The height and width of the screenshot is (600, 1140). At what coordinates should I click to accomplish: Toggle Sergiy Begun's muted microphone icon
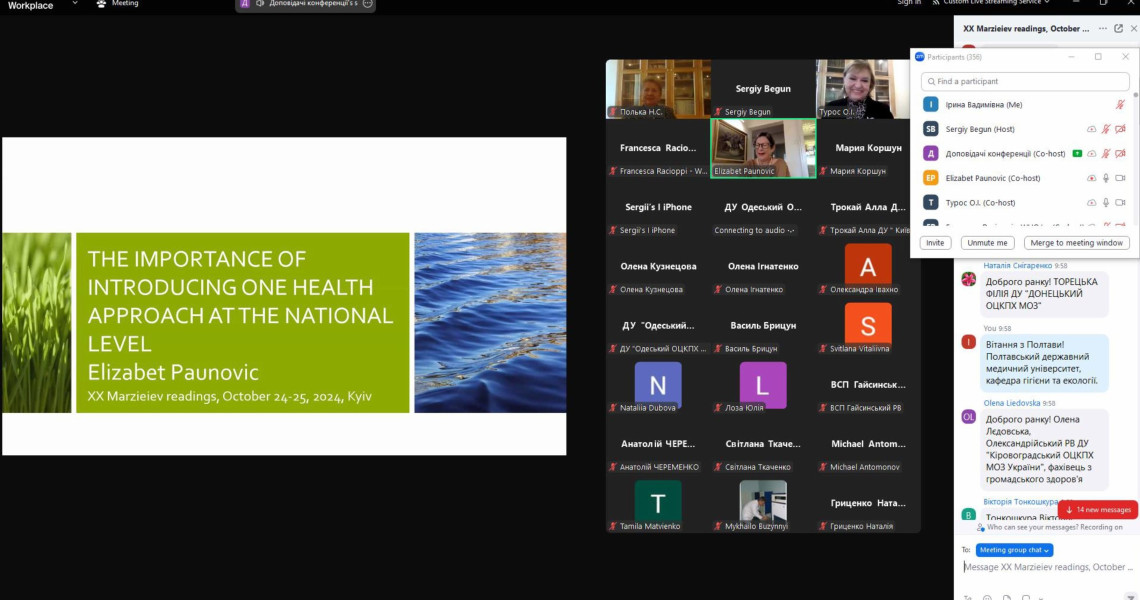coord(1106,129)
